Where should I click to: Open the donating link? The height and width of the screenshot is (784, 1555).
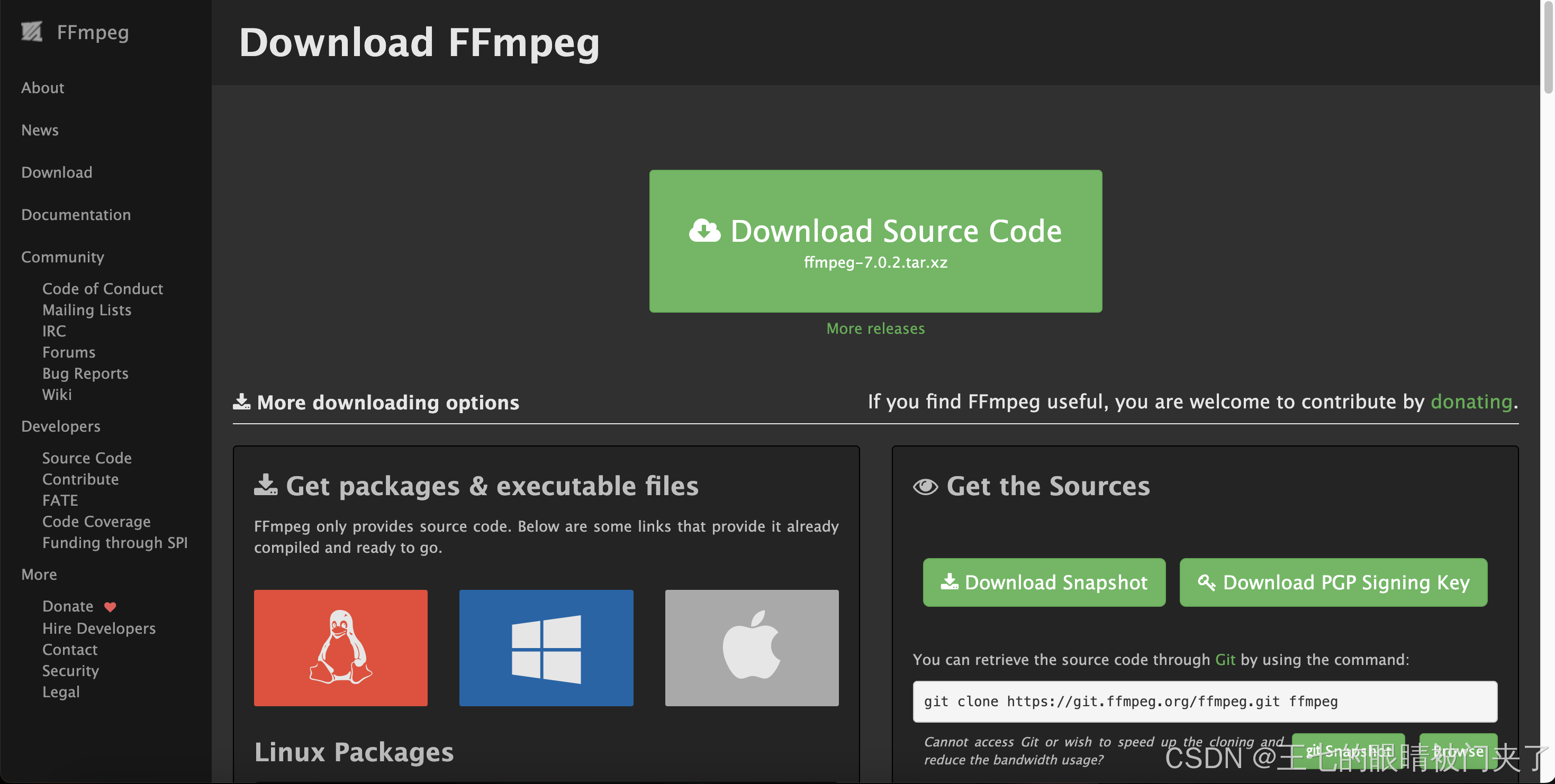coord(1472,402)
